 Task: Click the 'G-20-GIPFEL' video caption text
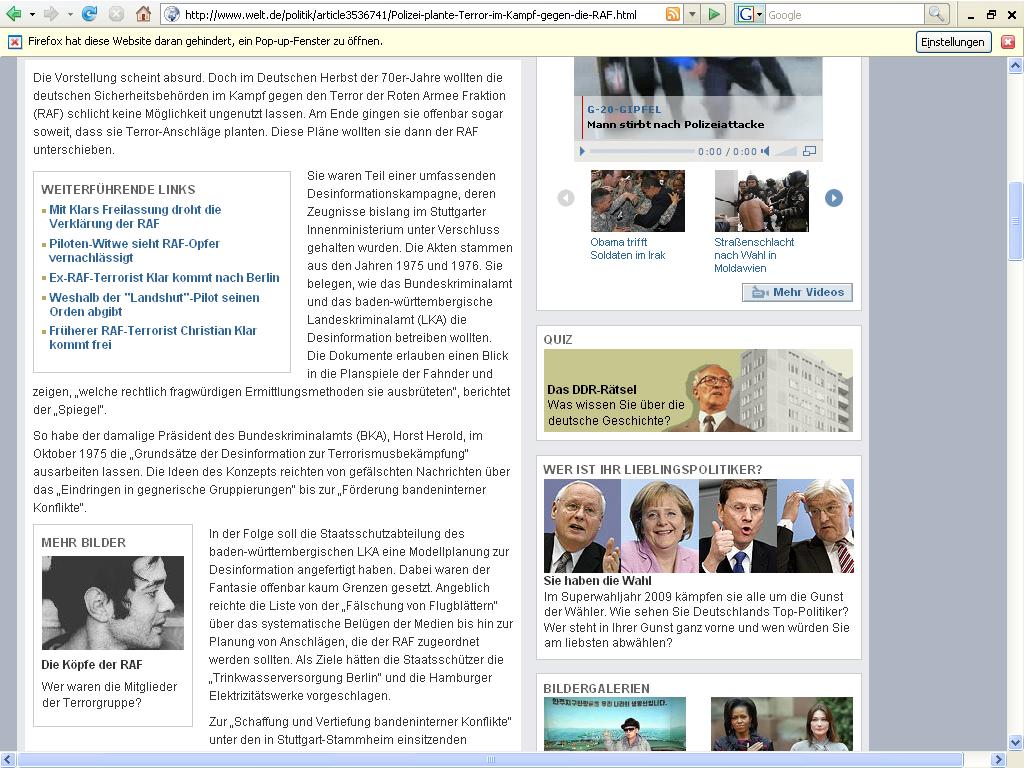[x=624, y=110]
